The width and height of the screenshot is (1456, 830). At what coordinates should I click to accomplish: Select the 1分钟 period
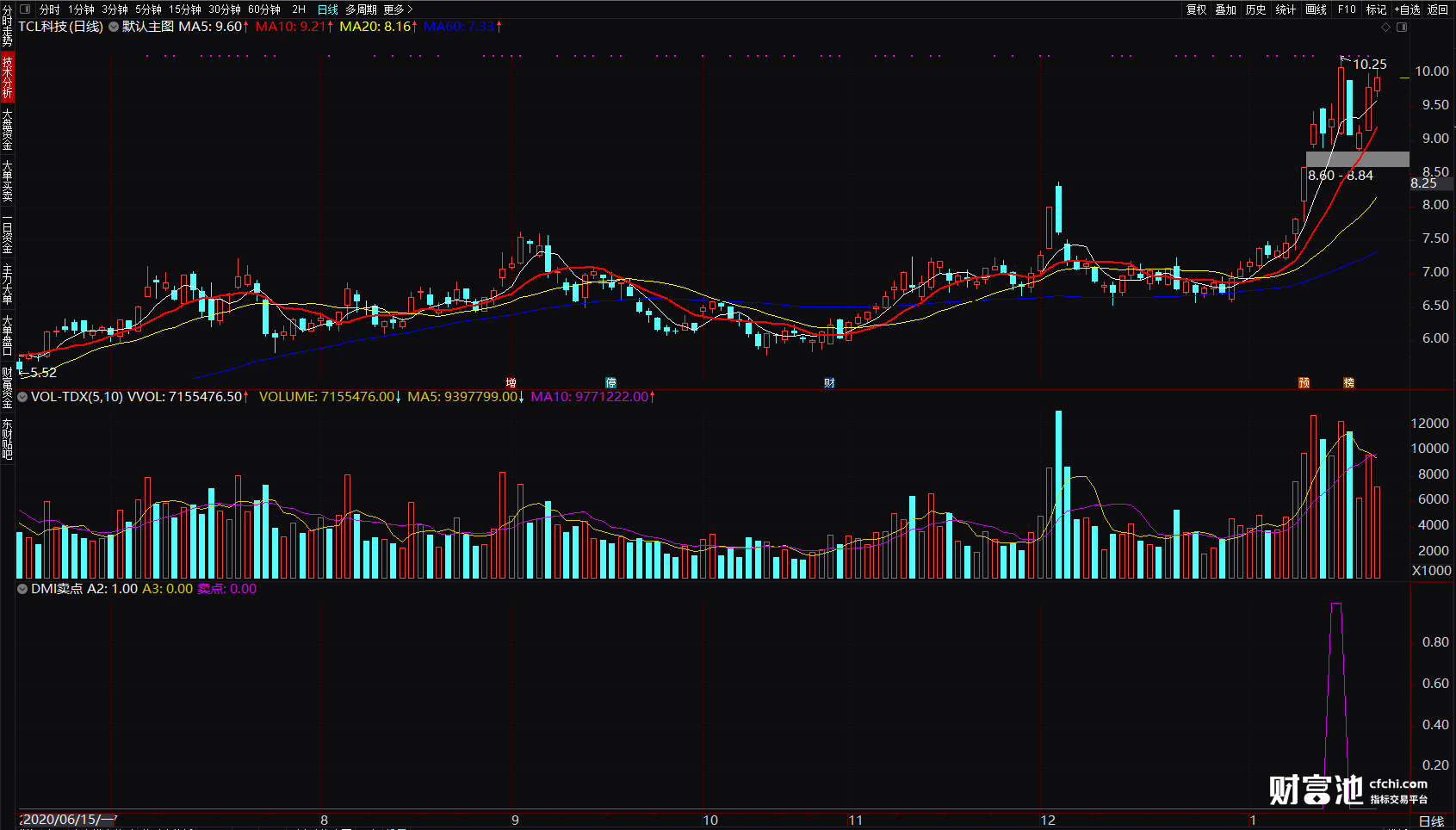point(81,9)
